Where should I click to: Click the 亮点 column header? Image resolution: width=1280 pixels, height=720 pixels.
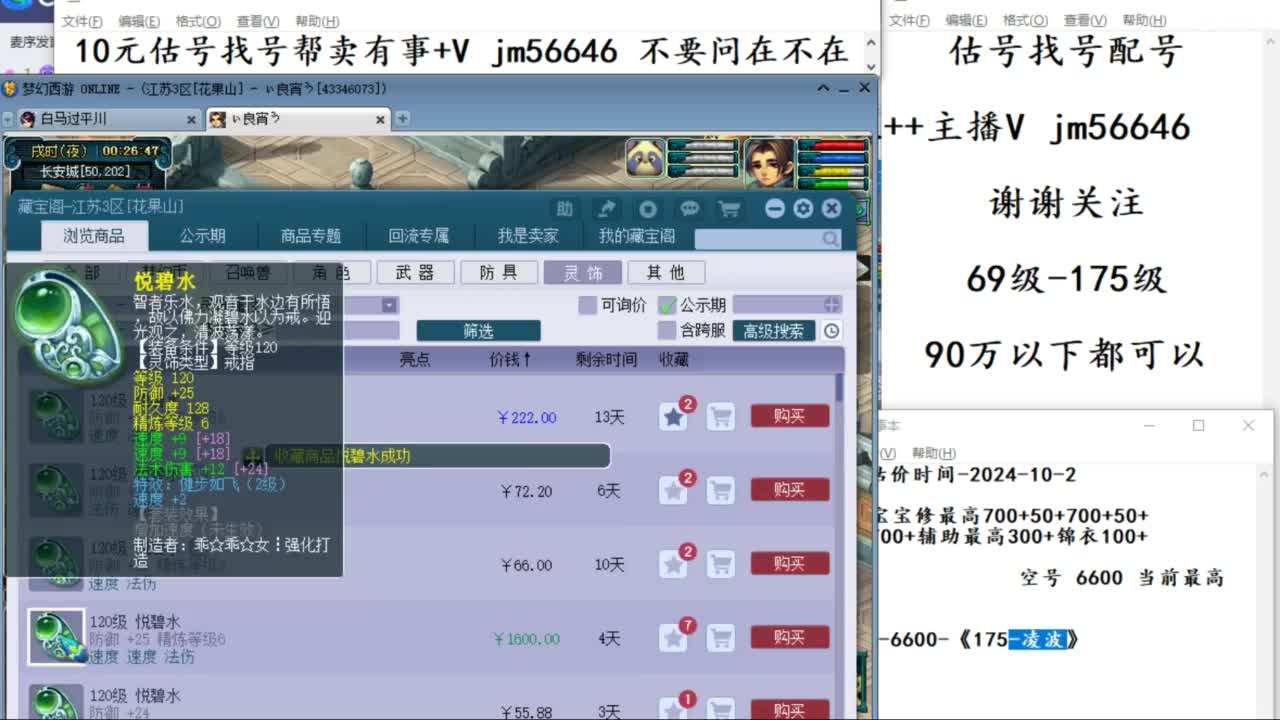[x=415, y=359]
